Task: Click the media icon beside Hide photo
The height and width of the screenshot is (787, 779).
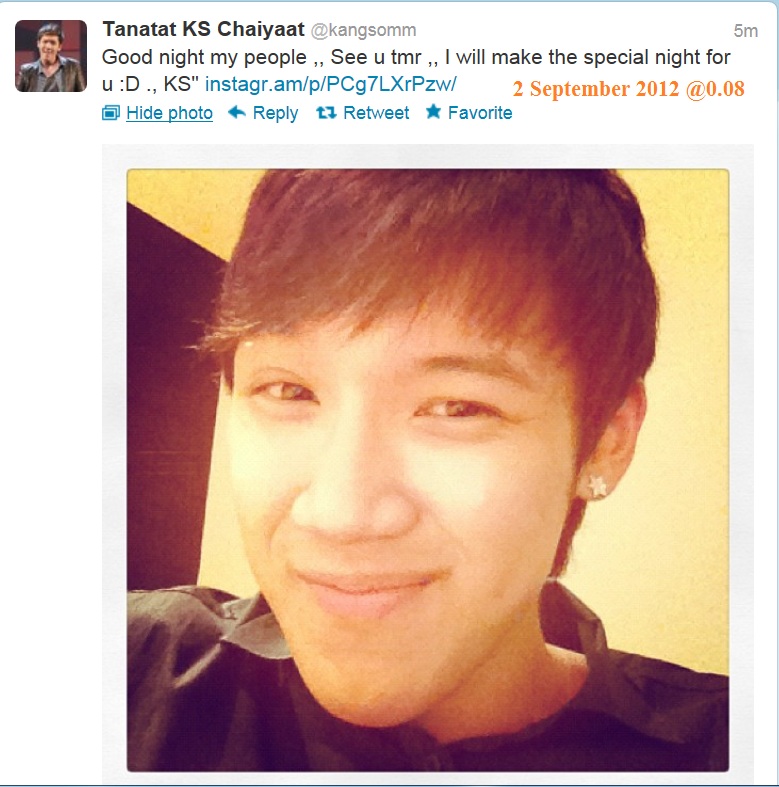Action: 111,113
